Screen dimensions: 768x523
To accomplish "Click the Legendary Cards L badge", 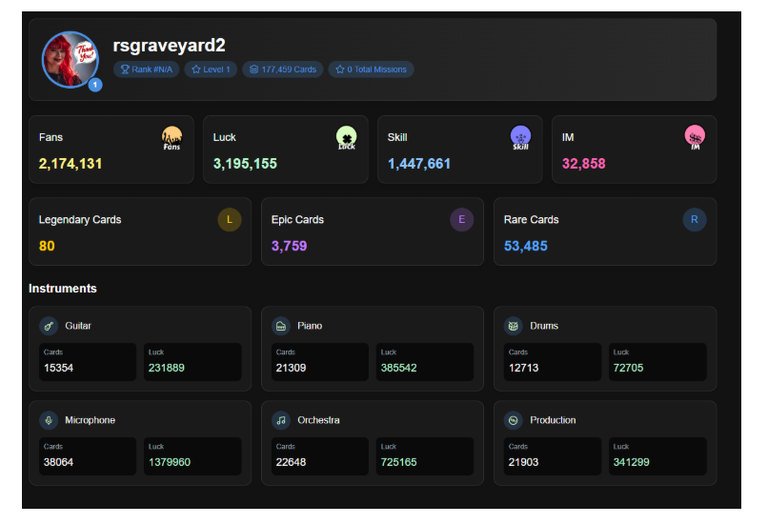I will click(x=229, y=220).
